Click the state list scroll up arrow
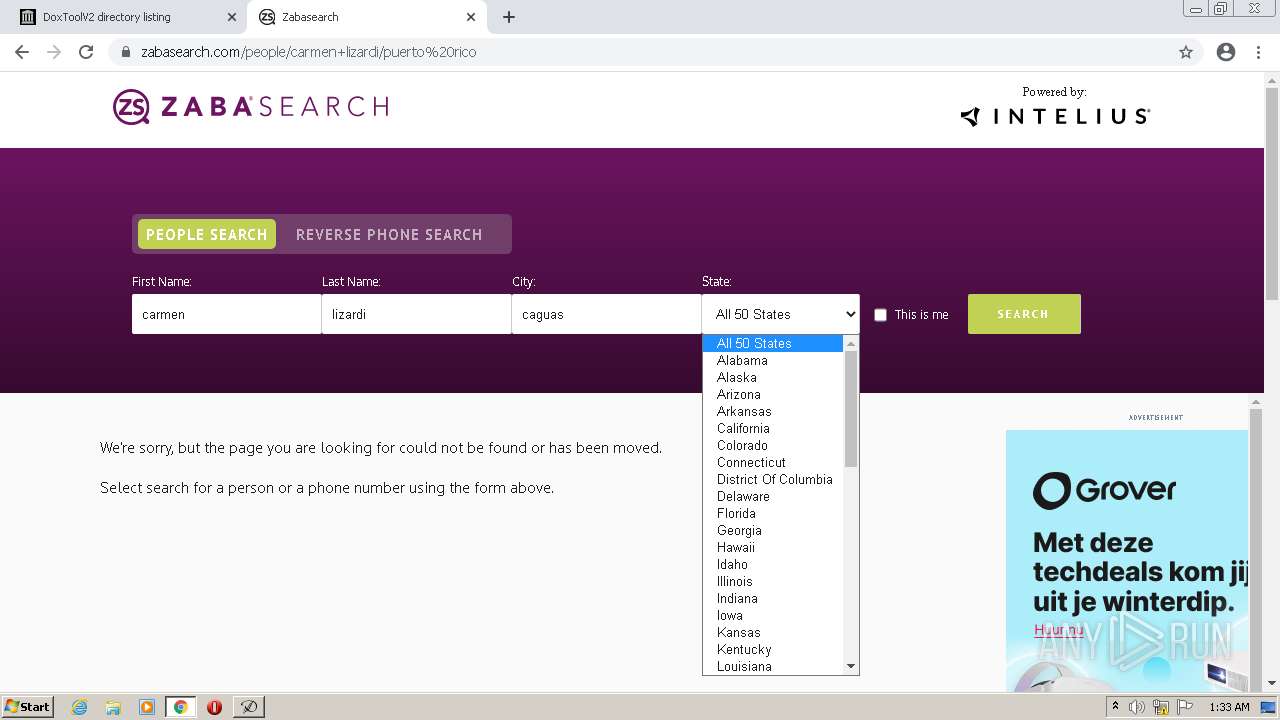 coord(851,343)
